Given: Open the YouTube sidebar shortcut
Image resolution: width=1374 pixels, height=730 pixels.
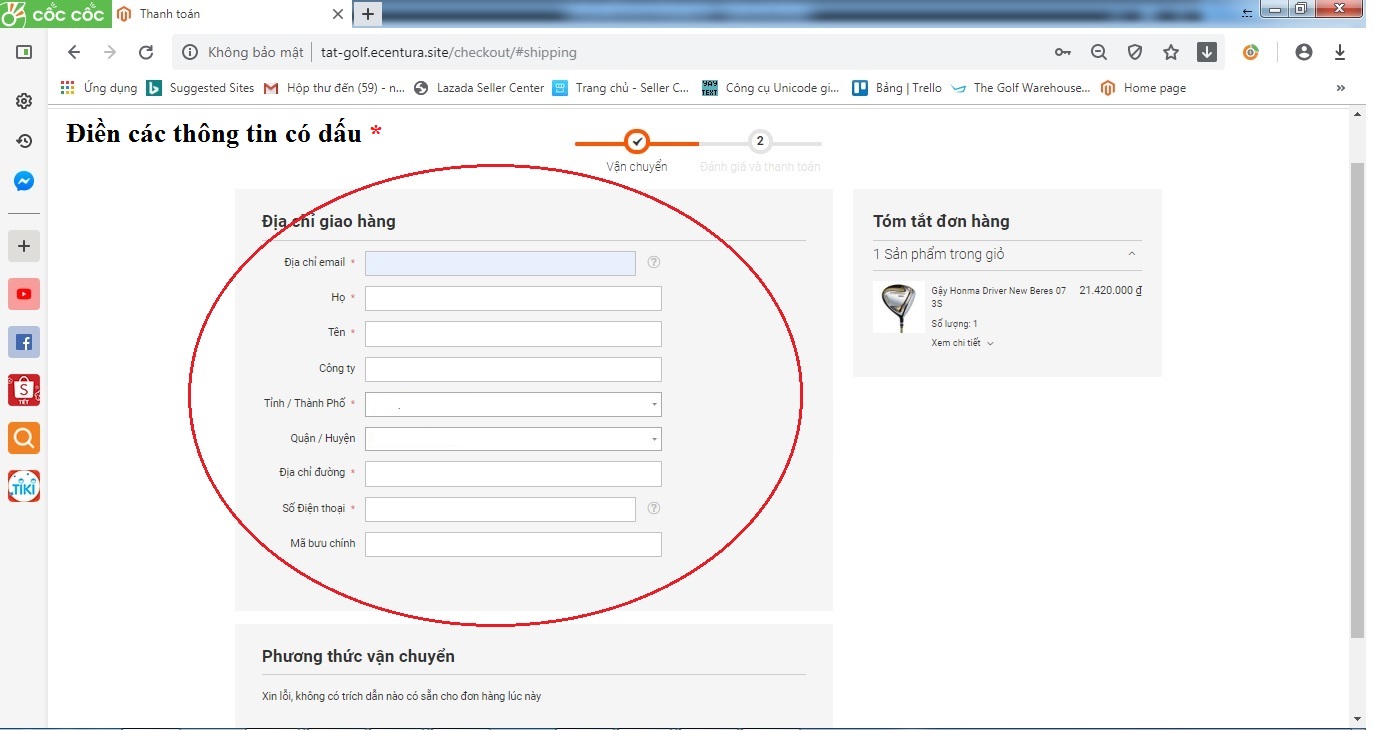Looking at the screenshot, I should [24, 294].
